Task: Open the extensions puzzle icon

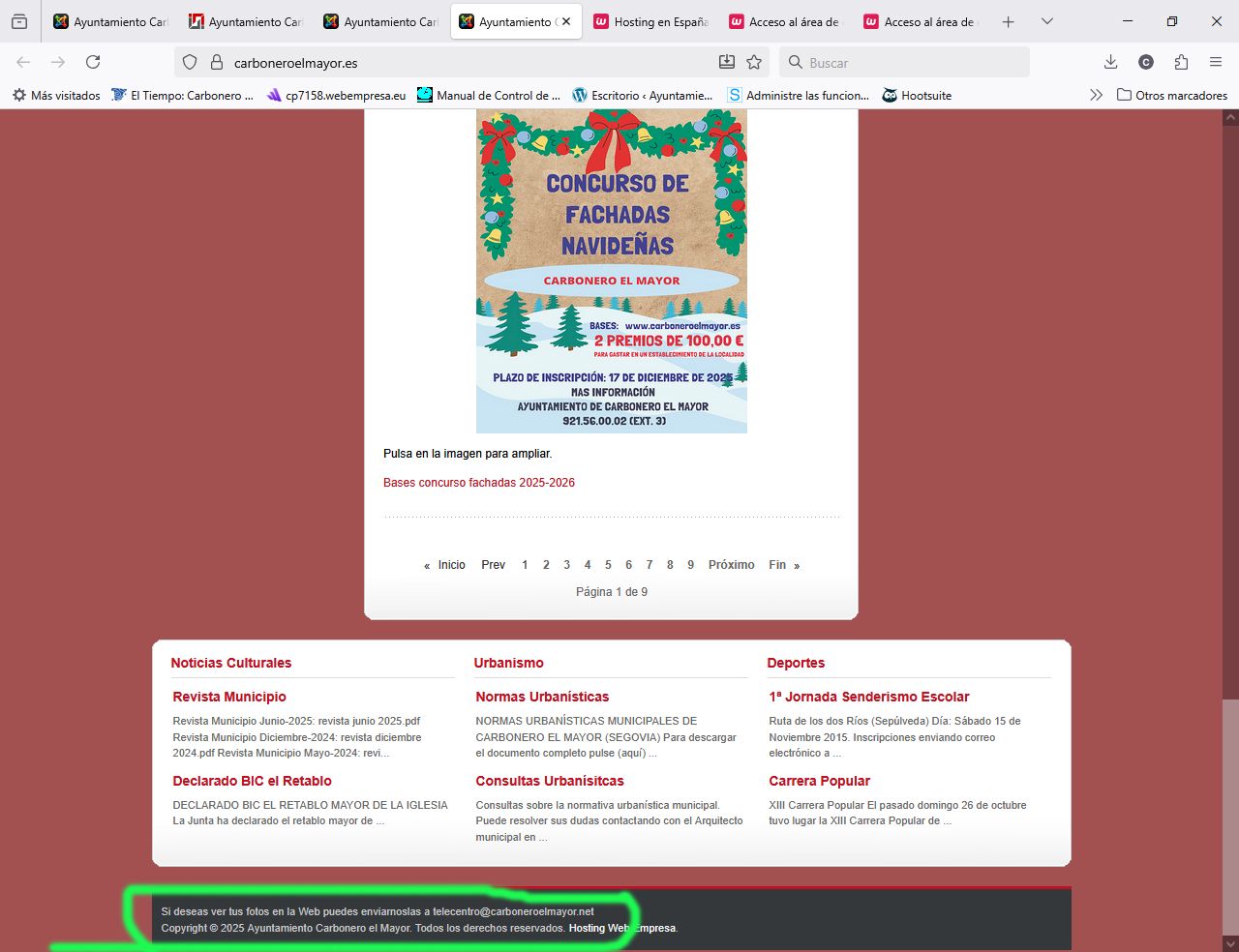Action: 1181,62
